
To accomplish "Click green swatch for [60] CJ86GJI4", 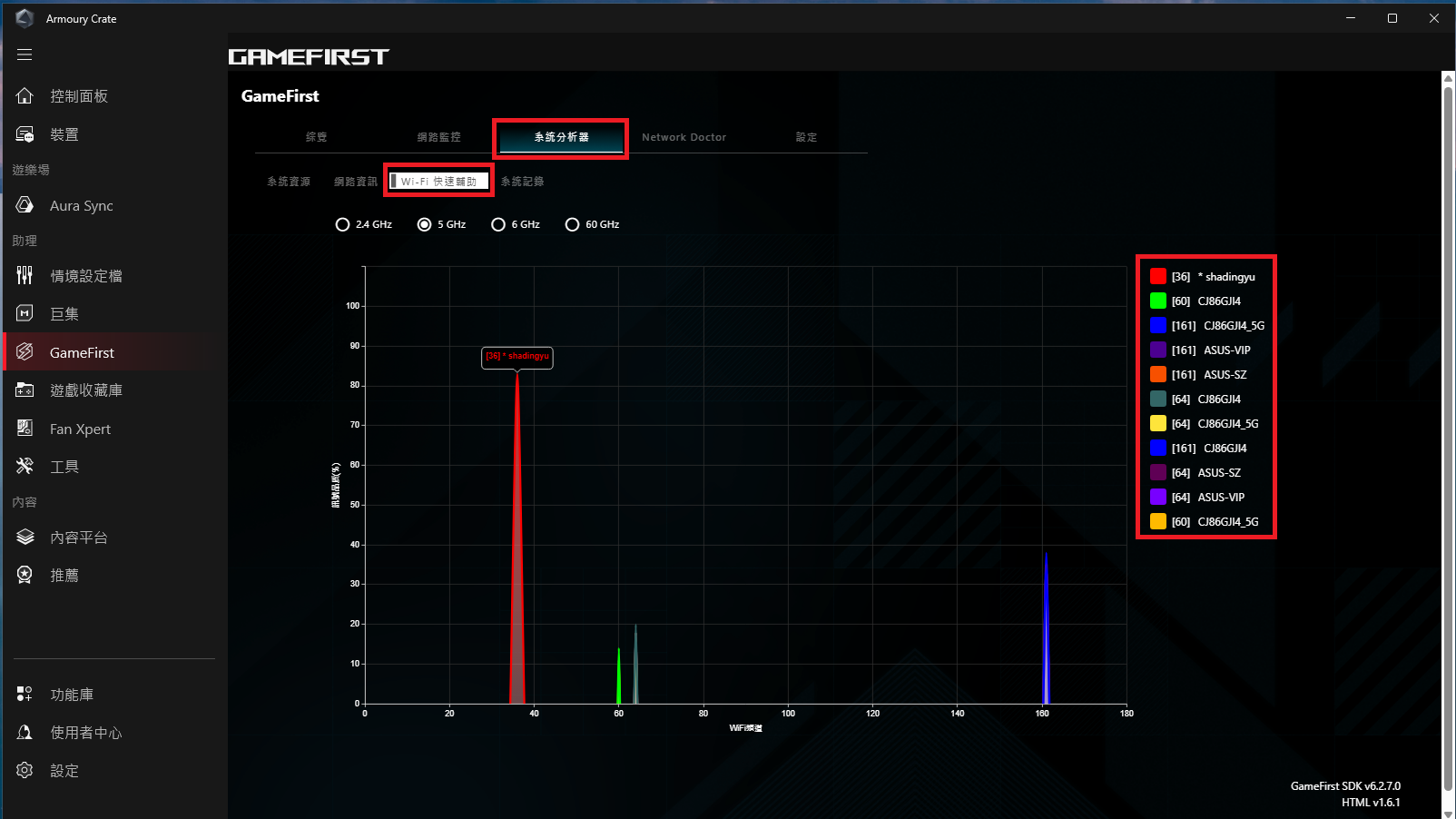I will coord(1158,301).
